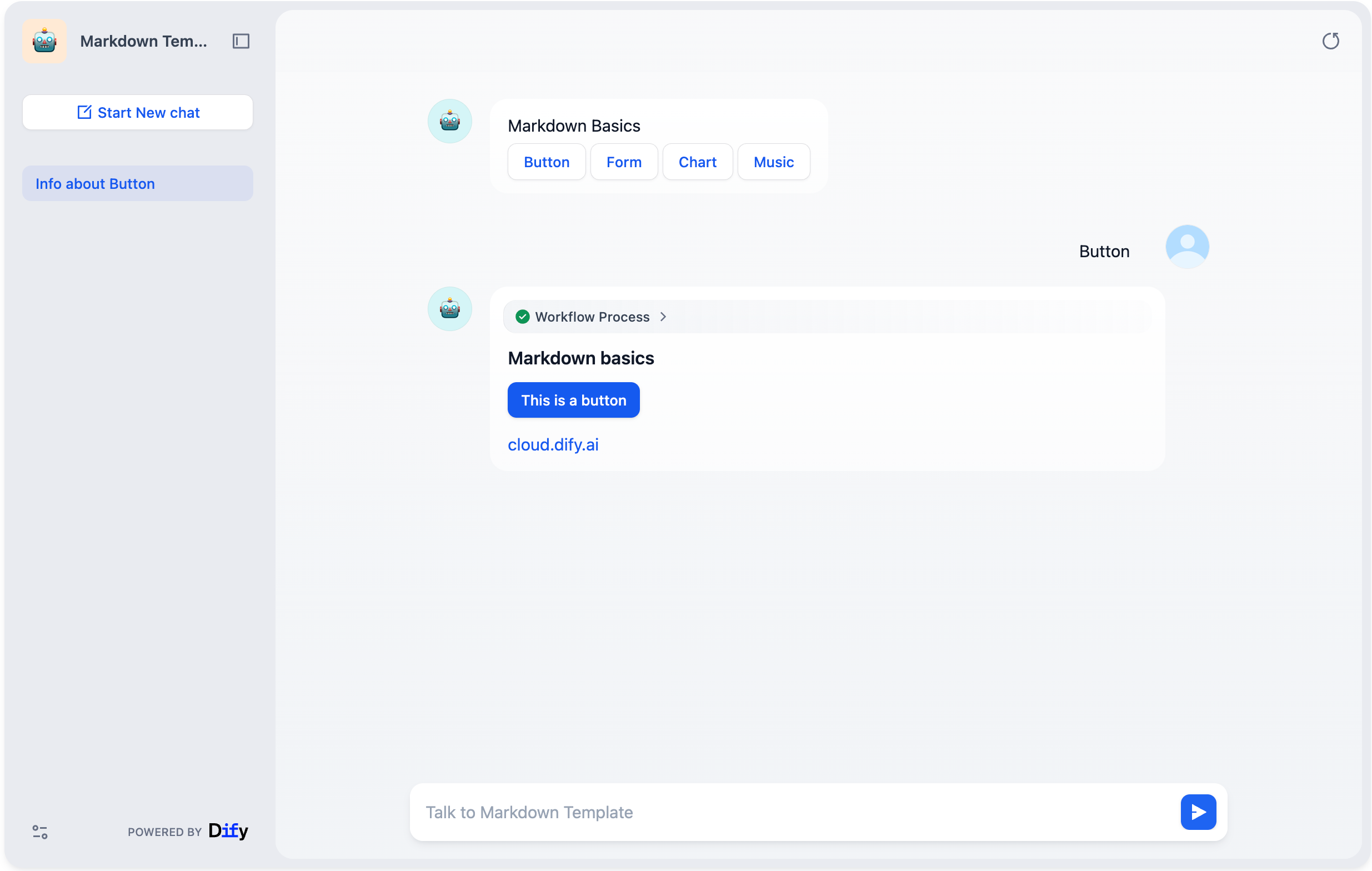
Task: Click the robot avatar beside Workflow Process reply
Action: coord(449,309)
